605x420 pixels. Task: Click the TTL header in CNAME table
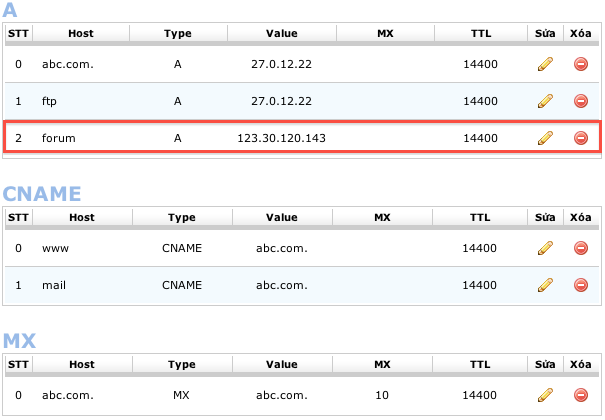[x=481, y=217]
